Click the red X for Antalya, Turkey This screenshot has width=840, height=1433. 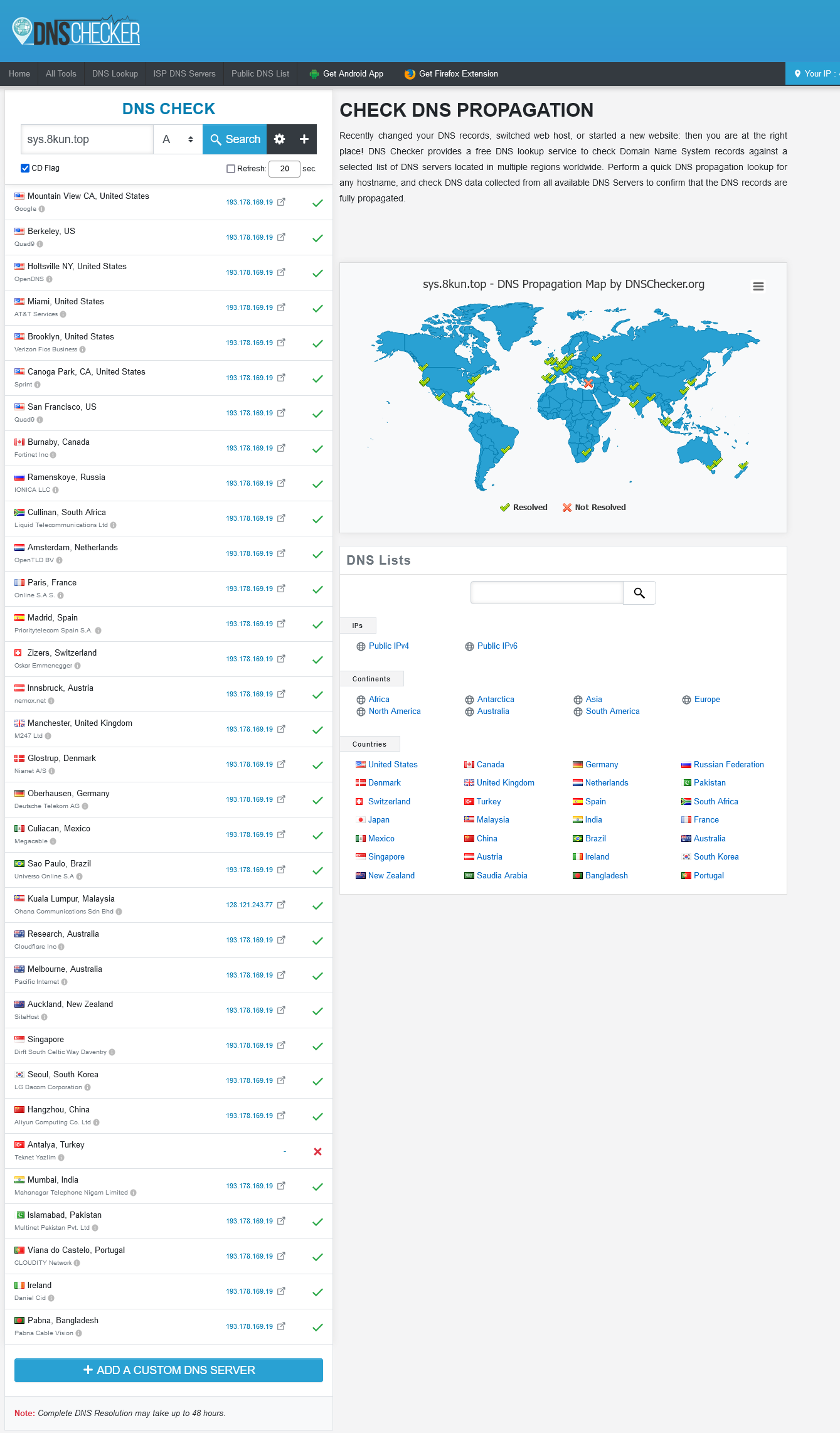317,1151
